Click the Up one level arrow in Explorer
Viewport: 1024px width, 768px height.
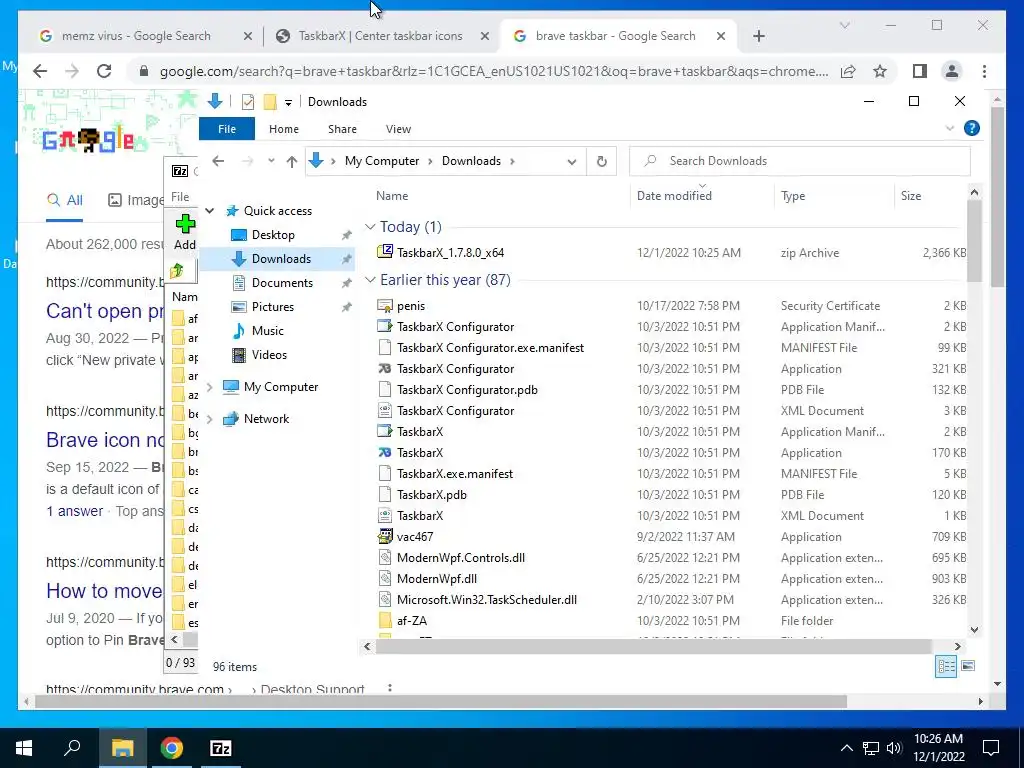click(x=292, y=161)
